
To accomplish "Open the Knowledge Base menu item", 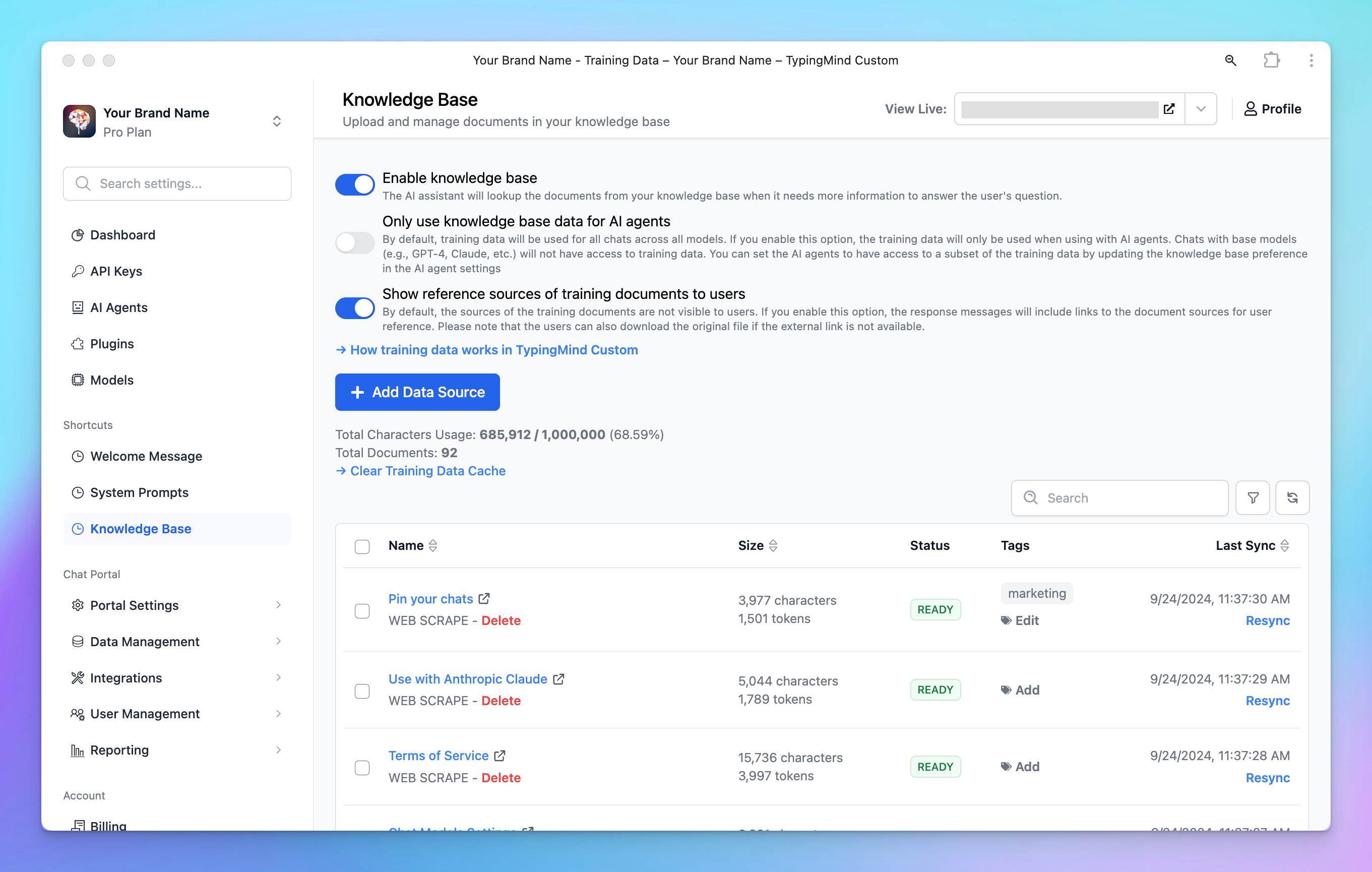I will click(x=140, y=528).
